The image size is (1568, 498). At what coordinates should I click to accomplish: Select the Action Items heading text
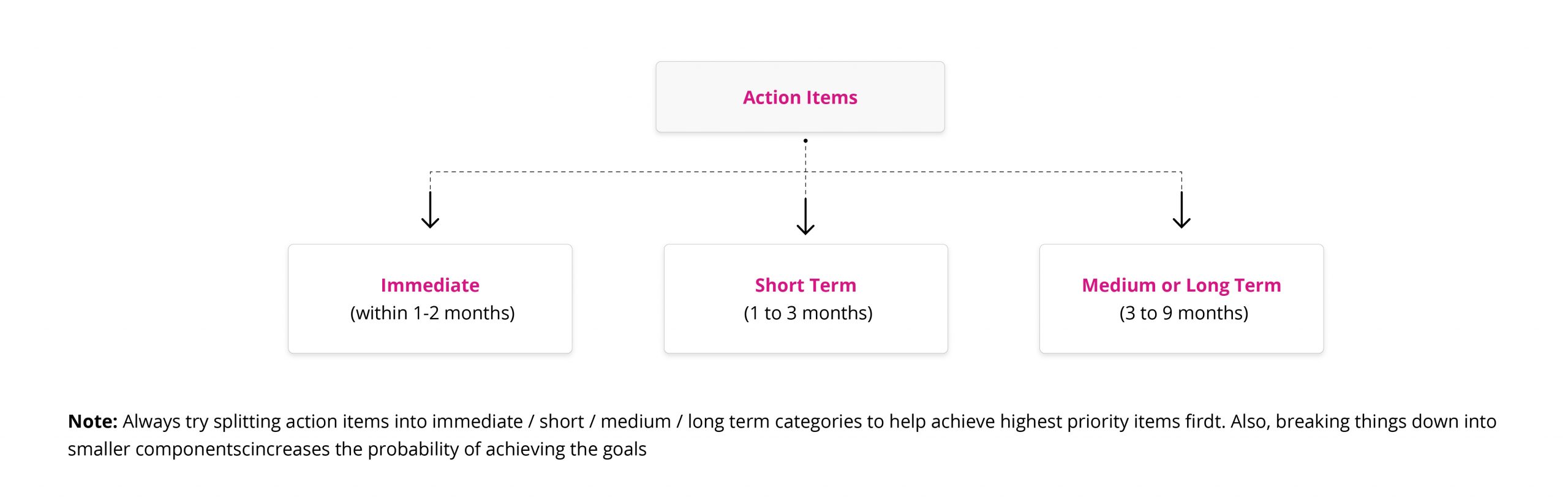(800, 97)
